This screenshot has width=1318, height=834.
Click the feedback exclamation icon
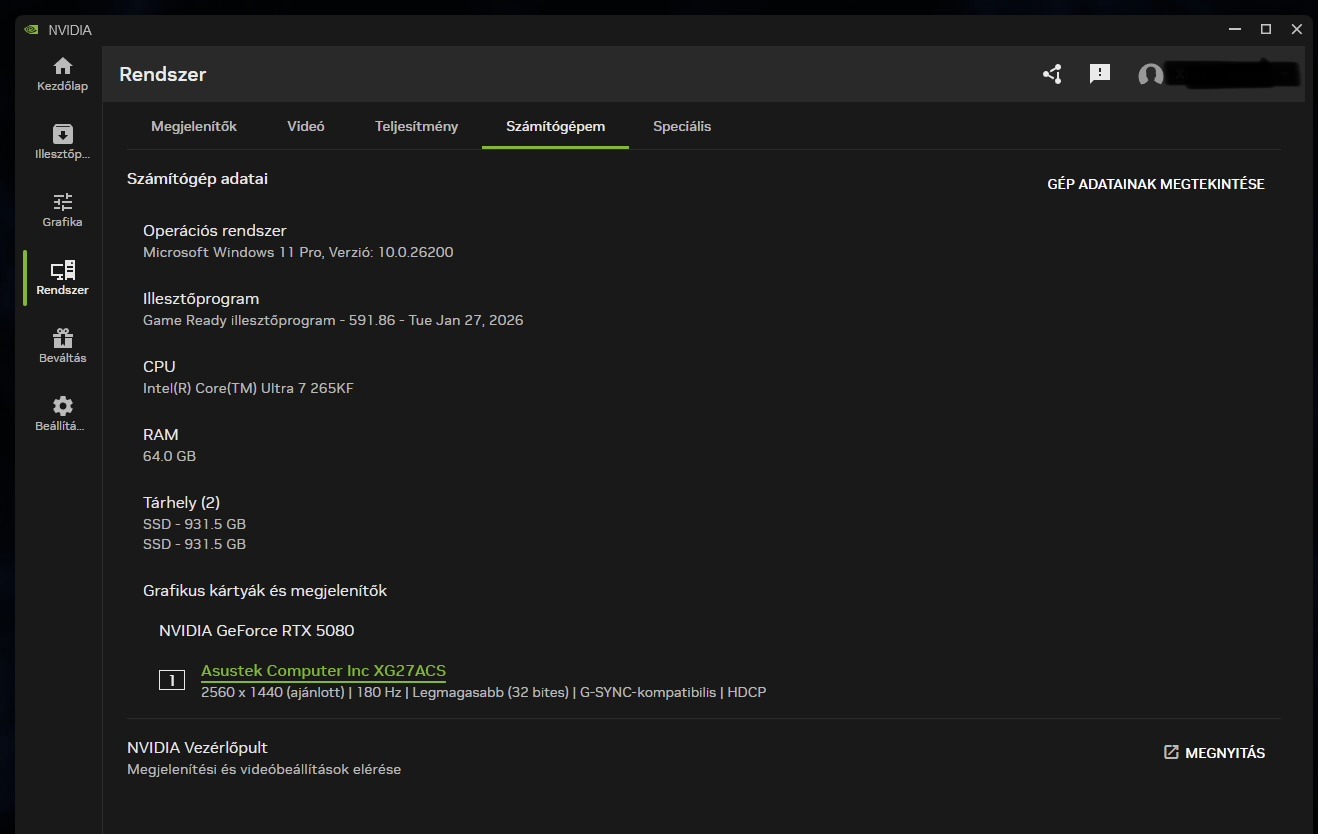coord(1100,74)
